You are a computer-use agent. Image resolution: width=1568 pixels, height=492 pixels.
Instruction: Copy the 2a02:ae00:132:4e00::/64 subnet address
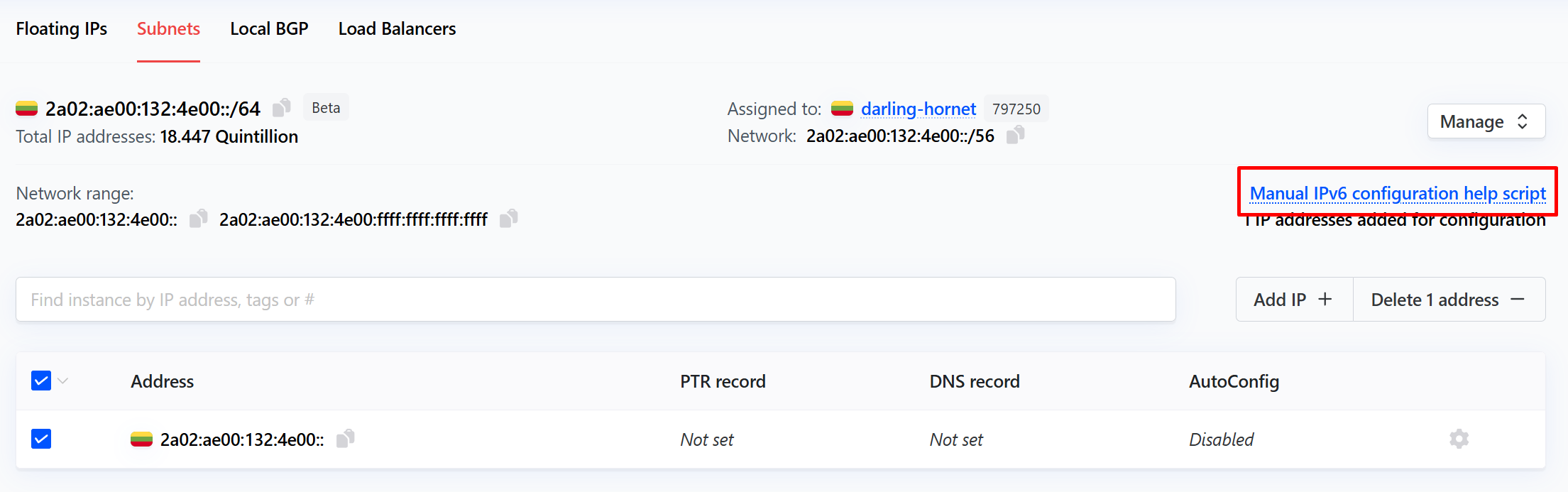282,108
